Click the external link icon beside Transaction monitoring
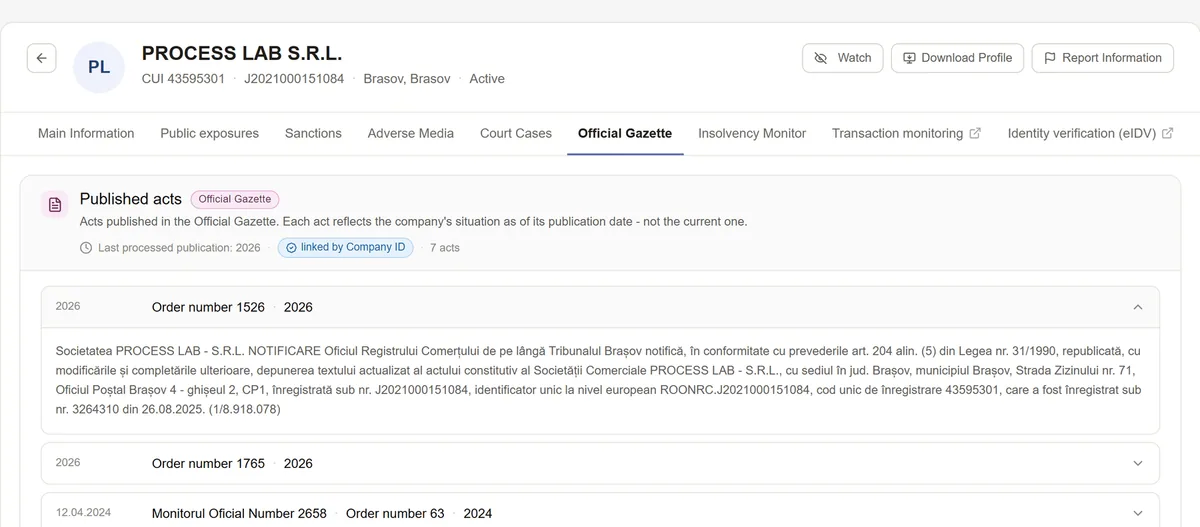Image resolution: width=1200 pixels, height=527 pixels. pyautogui.click(x=975, y=133)
